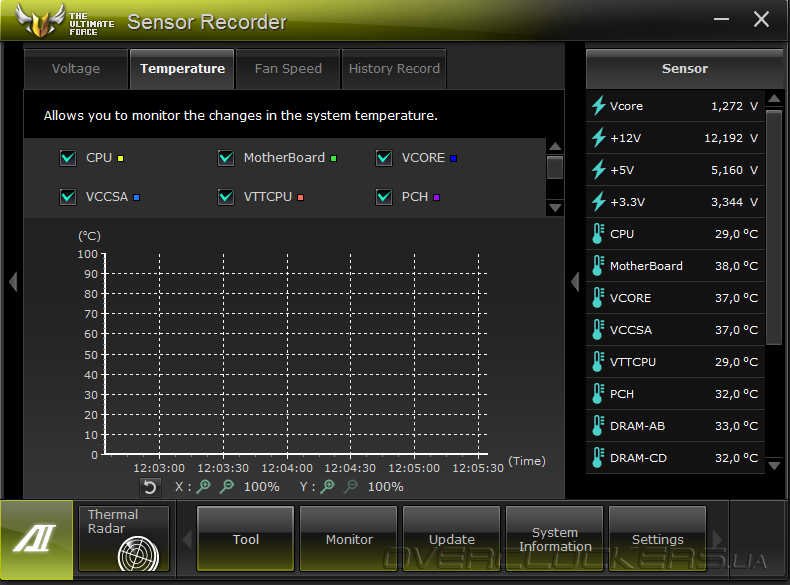This screenshot has width=790, height=585.
Task: Click the Monitor button
Action: [x=349, y=539]
